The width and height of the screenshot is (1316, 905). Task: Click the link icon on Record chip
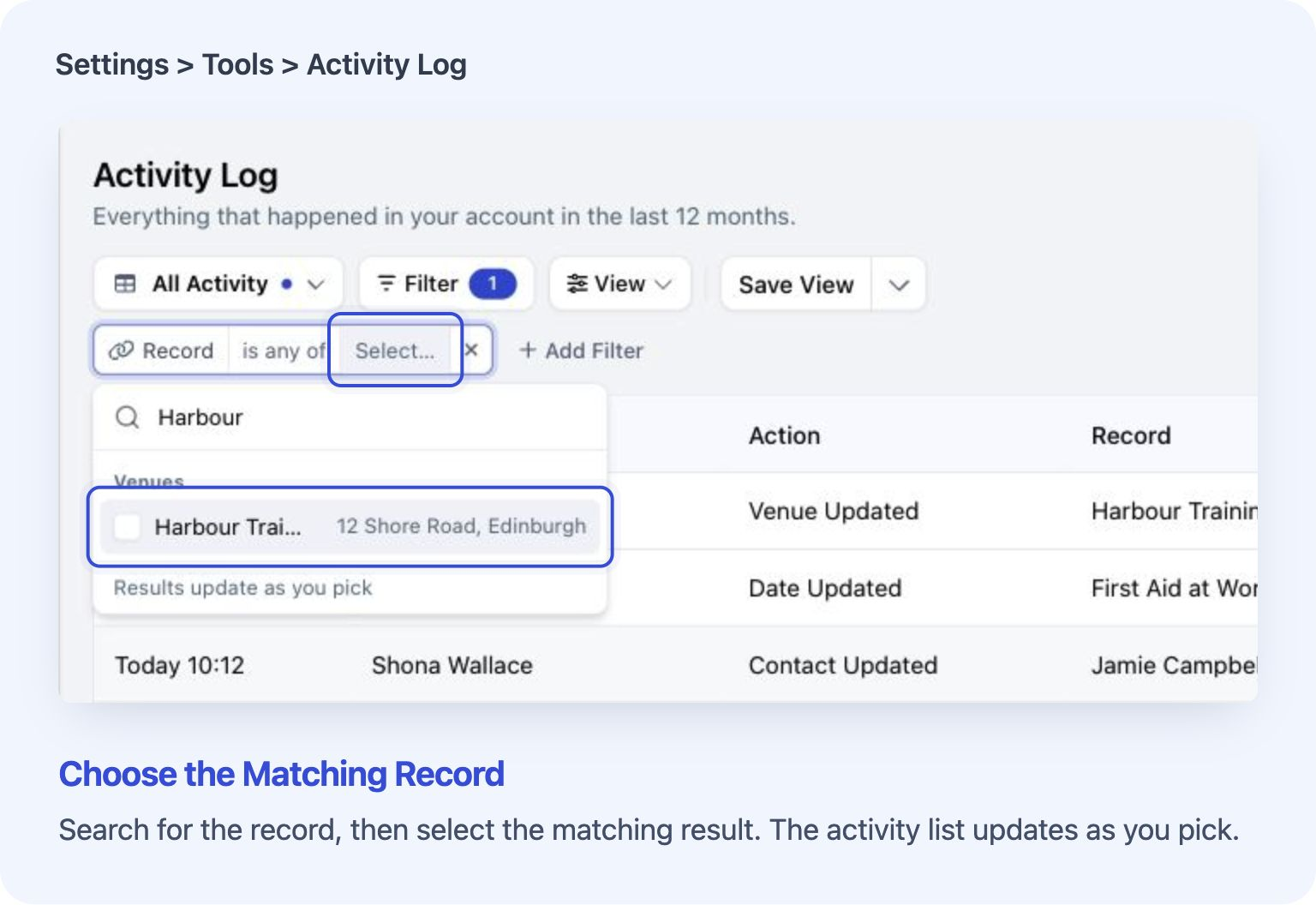(x=121, y=351)
